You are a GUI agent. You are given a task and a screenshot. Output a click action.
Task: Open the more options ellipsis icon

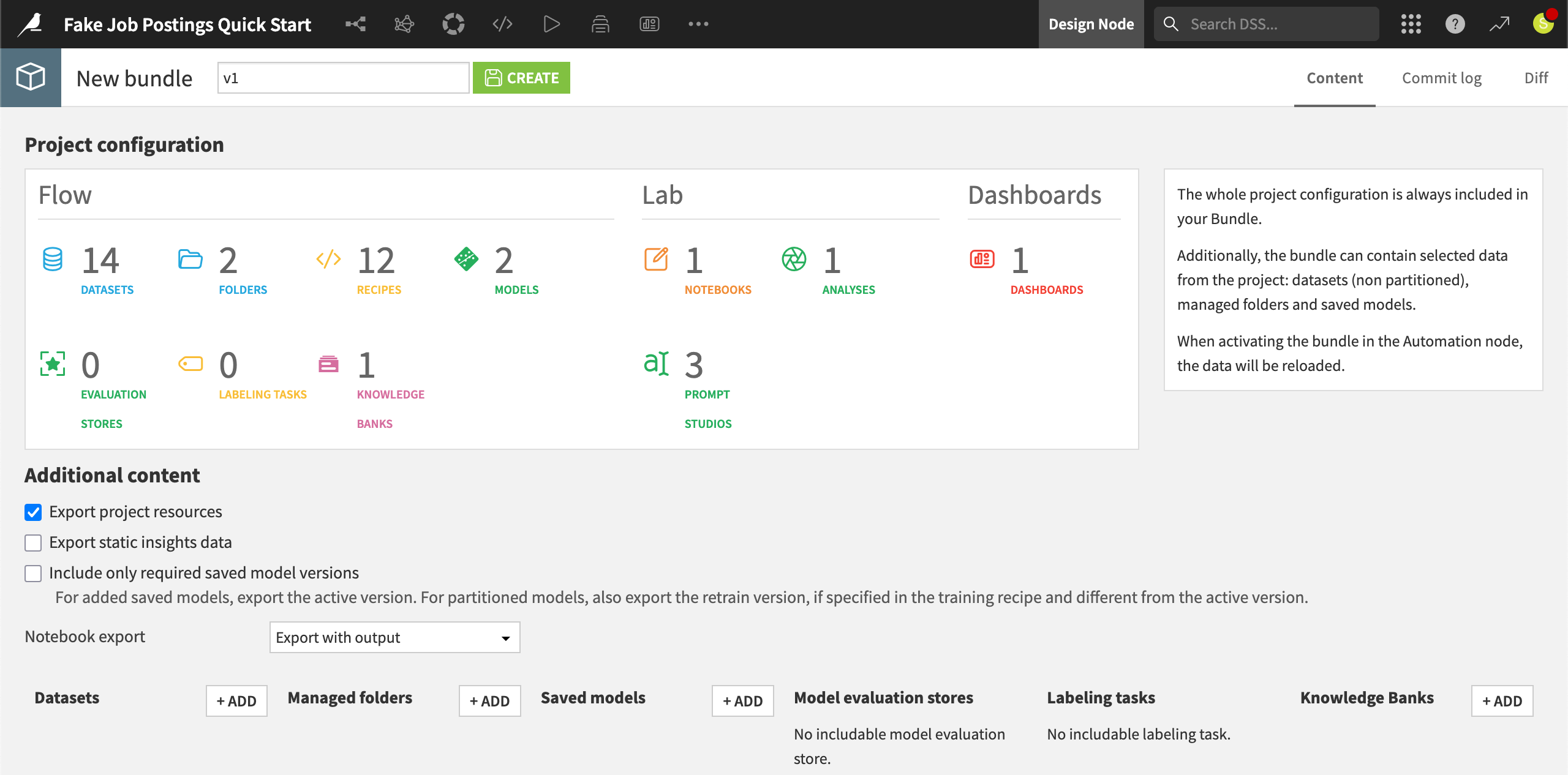698,24
